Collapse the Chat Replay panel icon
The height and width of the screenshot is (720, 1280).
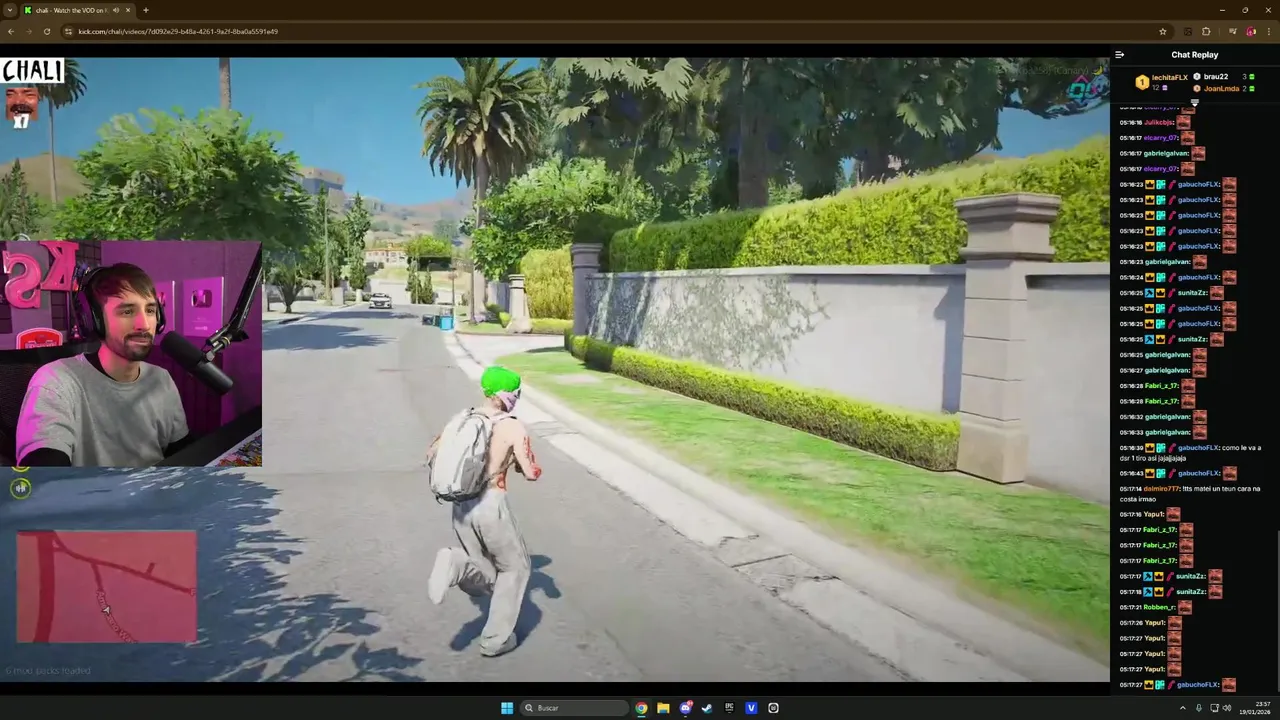point(1119,55)
